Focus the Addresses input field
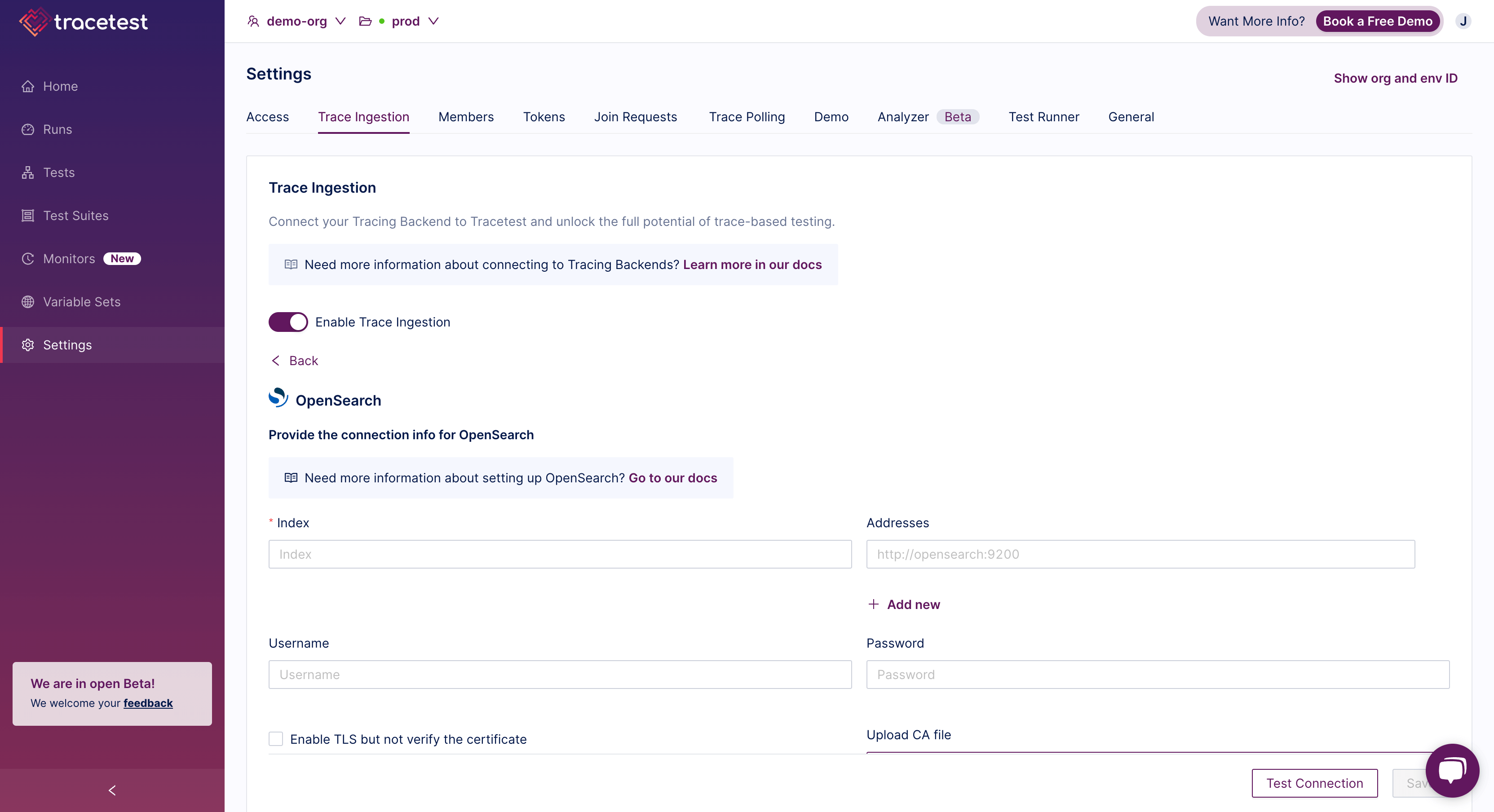Screen dimensions: 1494x812 click(x=1140, y=555)
